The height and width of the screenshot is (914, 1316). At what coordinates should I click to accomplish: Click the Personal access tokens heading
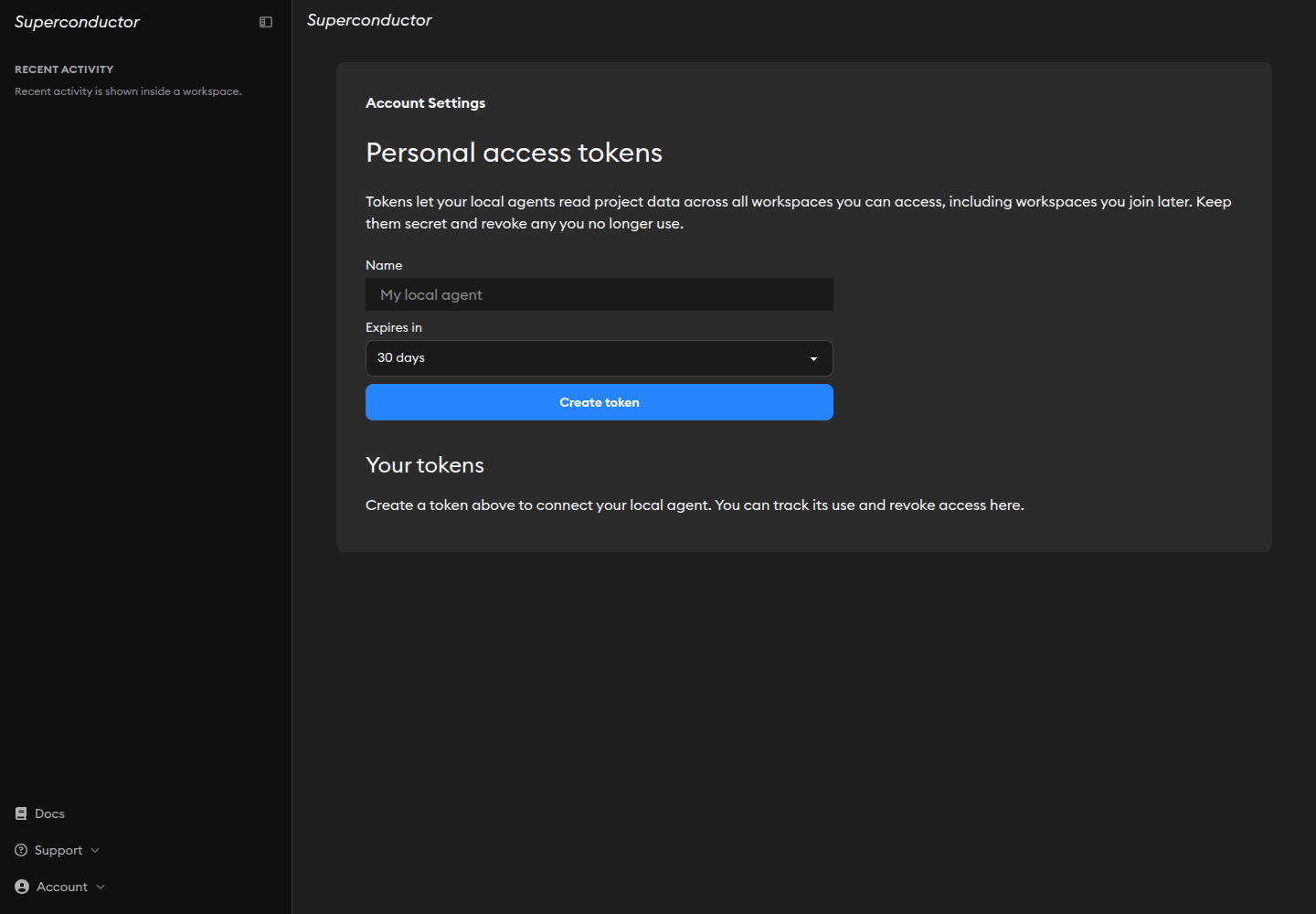pos(514,153)
